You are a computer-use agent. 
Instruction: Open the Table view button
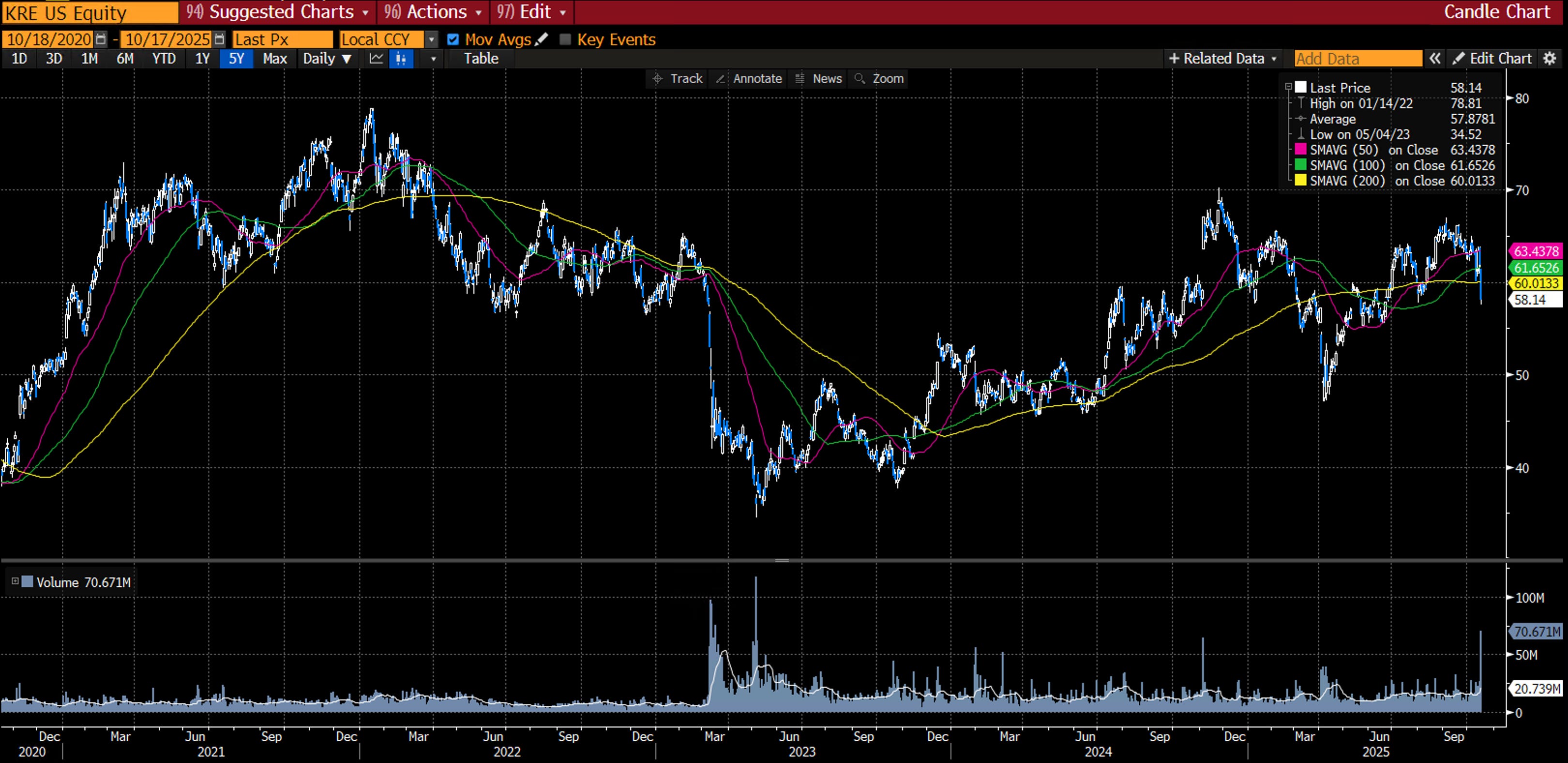(481, 59)
